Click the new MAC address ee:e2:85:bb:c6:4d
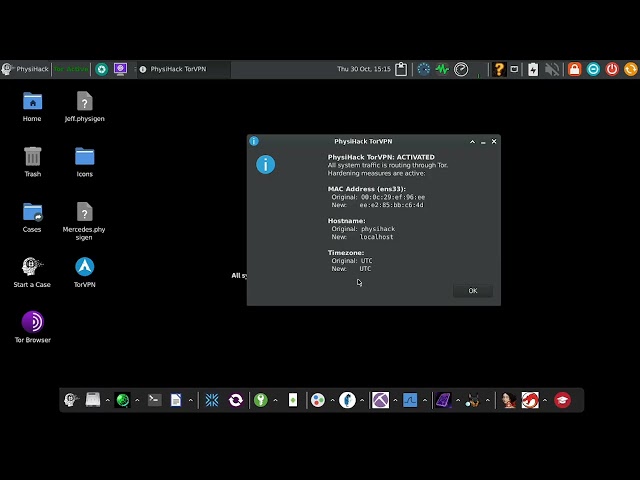Image resolution: width=640 pixels, height=480 pixels. 391,205
